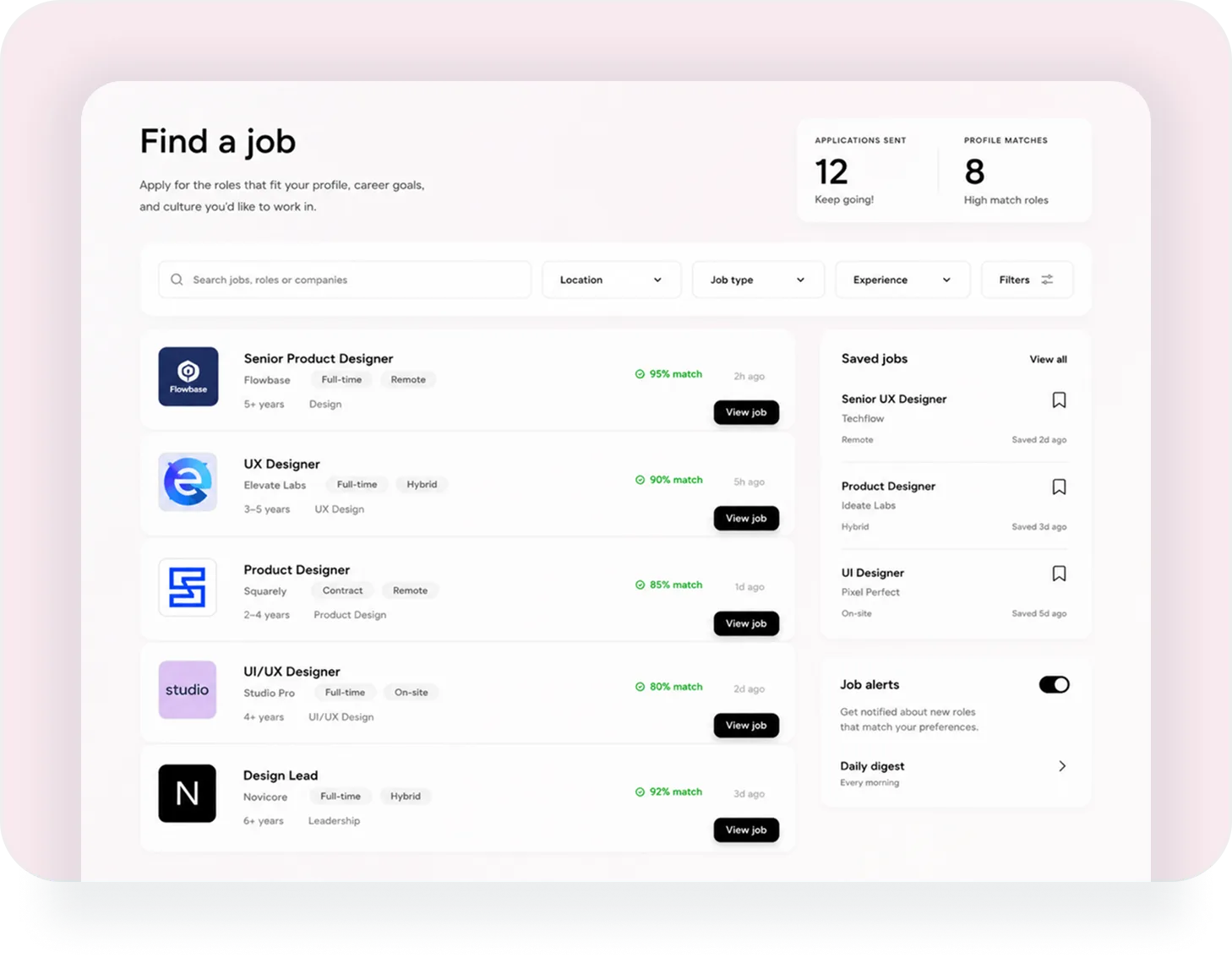Click the Squarely company logo

tap(188, 587)
